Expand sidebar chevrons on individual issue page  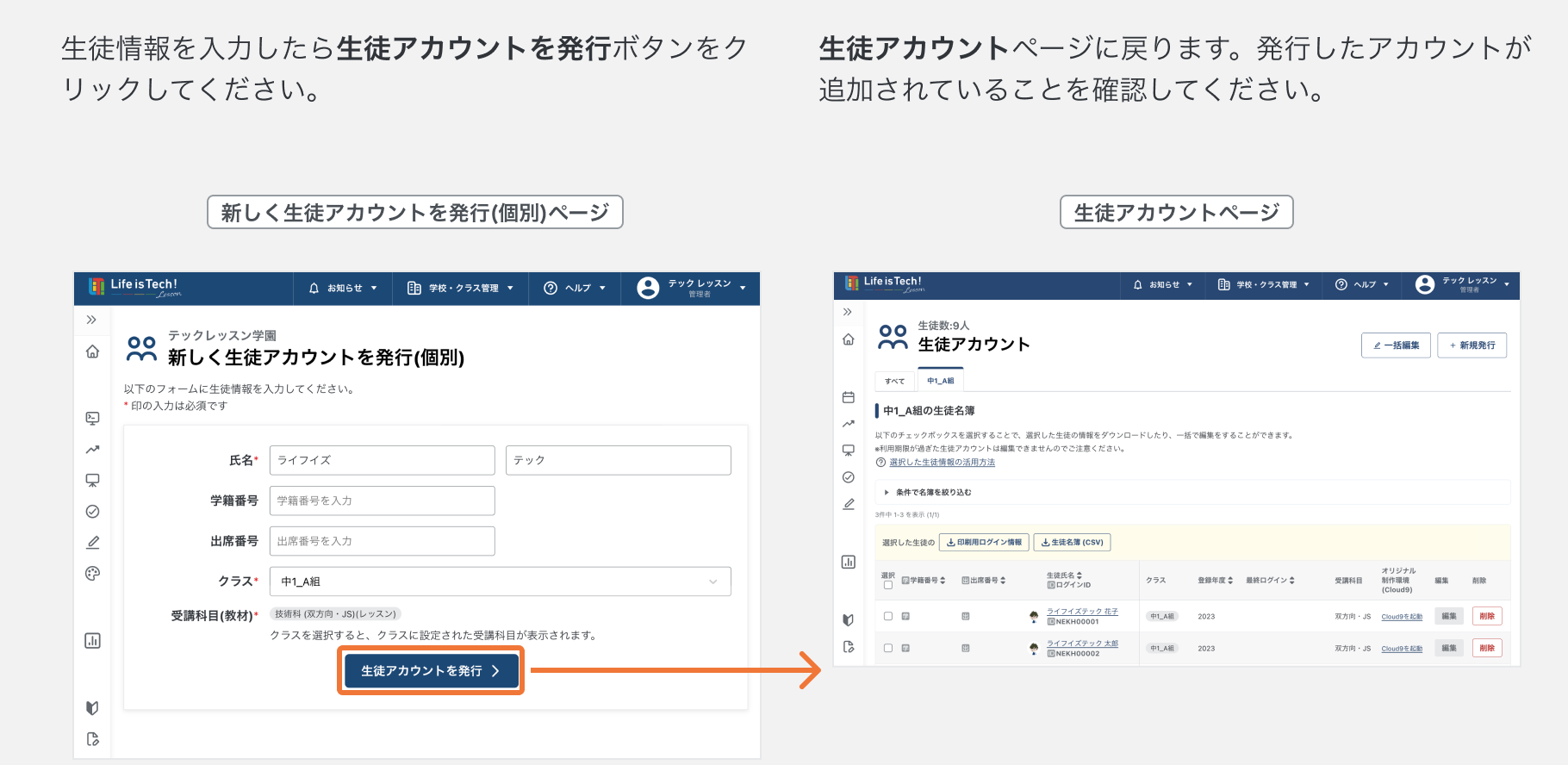91,320
